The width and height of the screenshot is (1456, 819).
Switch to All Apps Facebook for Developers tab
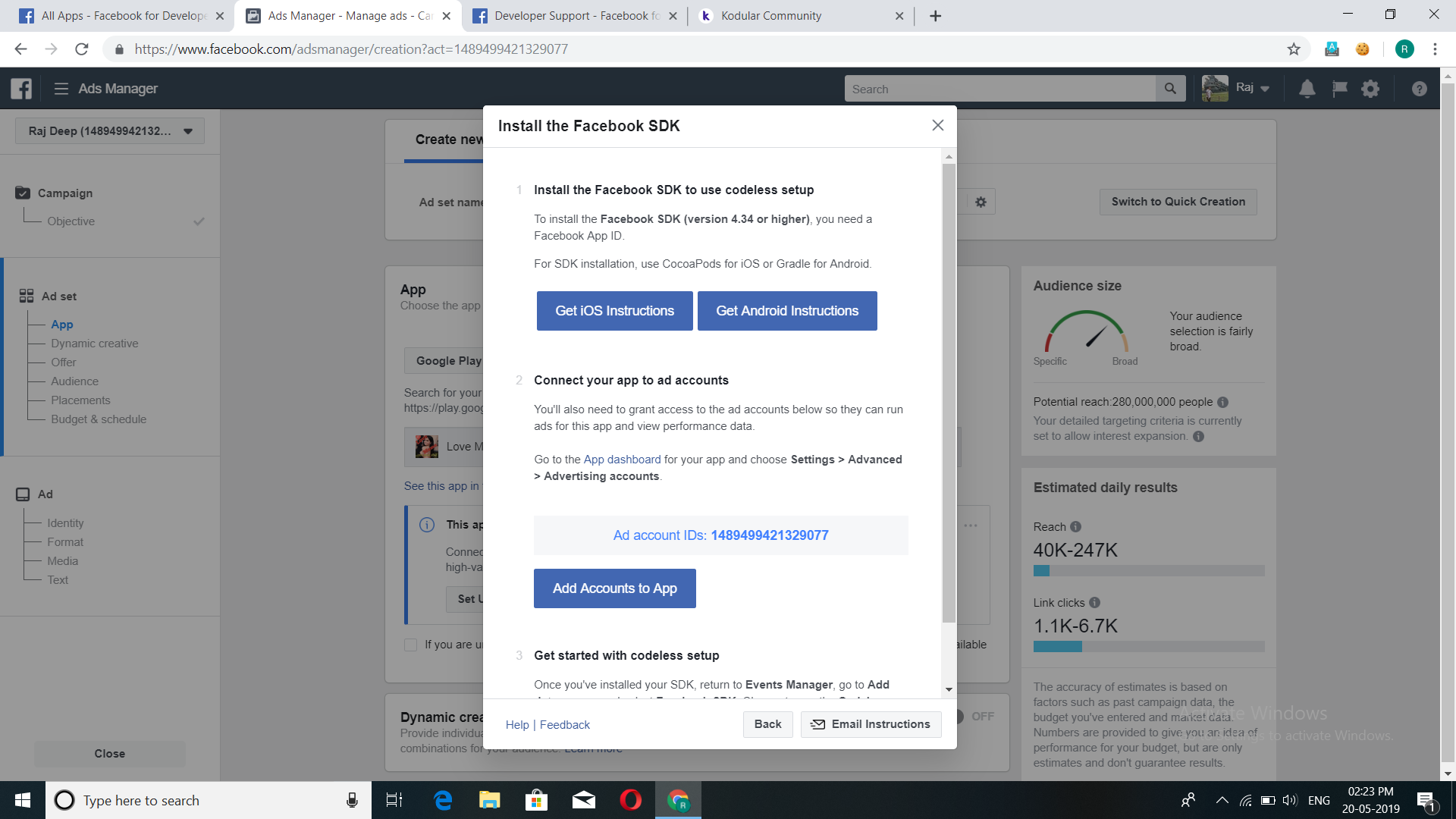[x=122, y=16]
